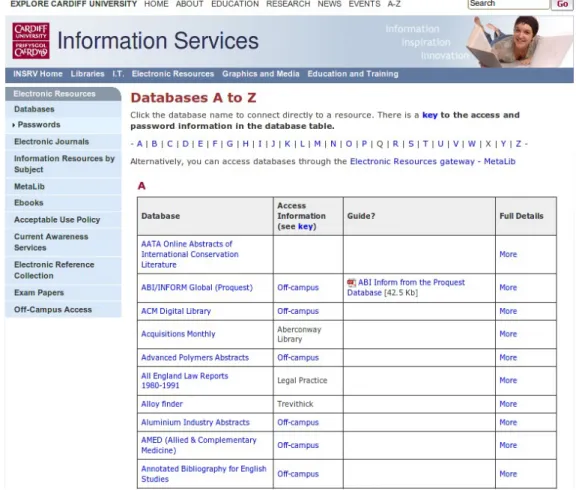Open Education and Training section
This screenshot has height=490, width=576.
[353, 74]
